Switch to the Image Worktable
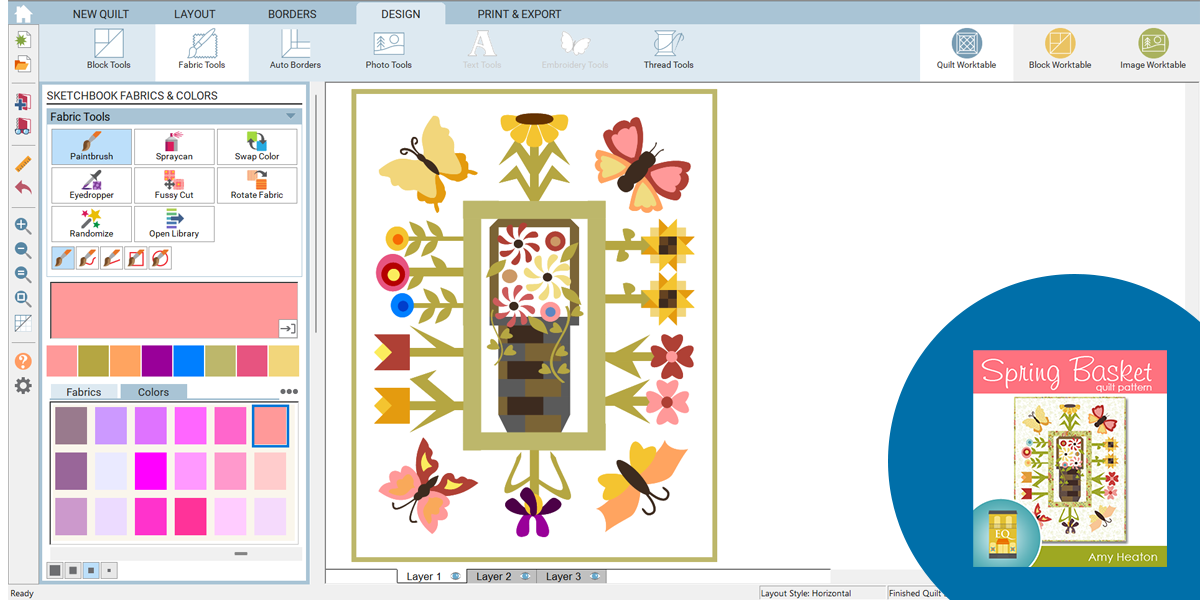 pos(1153,50)
